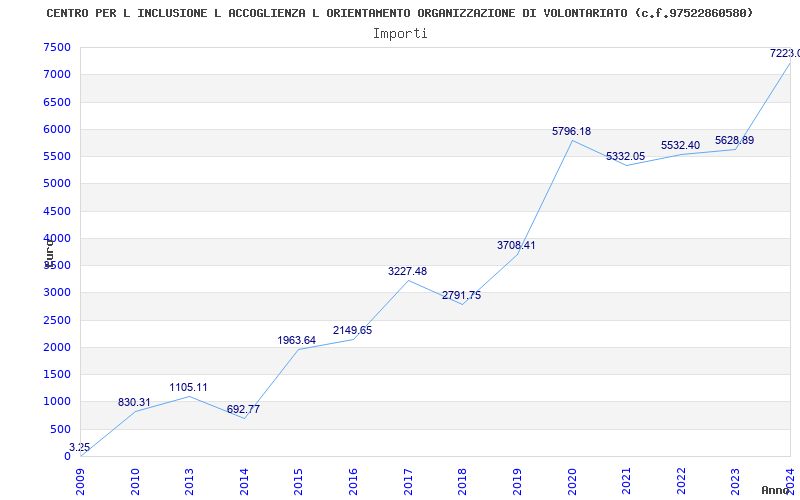Select the 2022 year axis label
800x500 pixels.
pos(681,481)
